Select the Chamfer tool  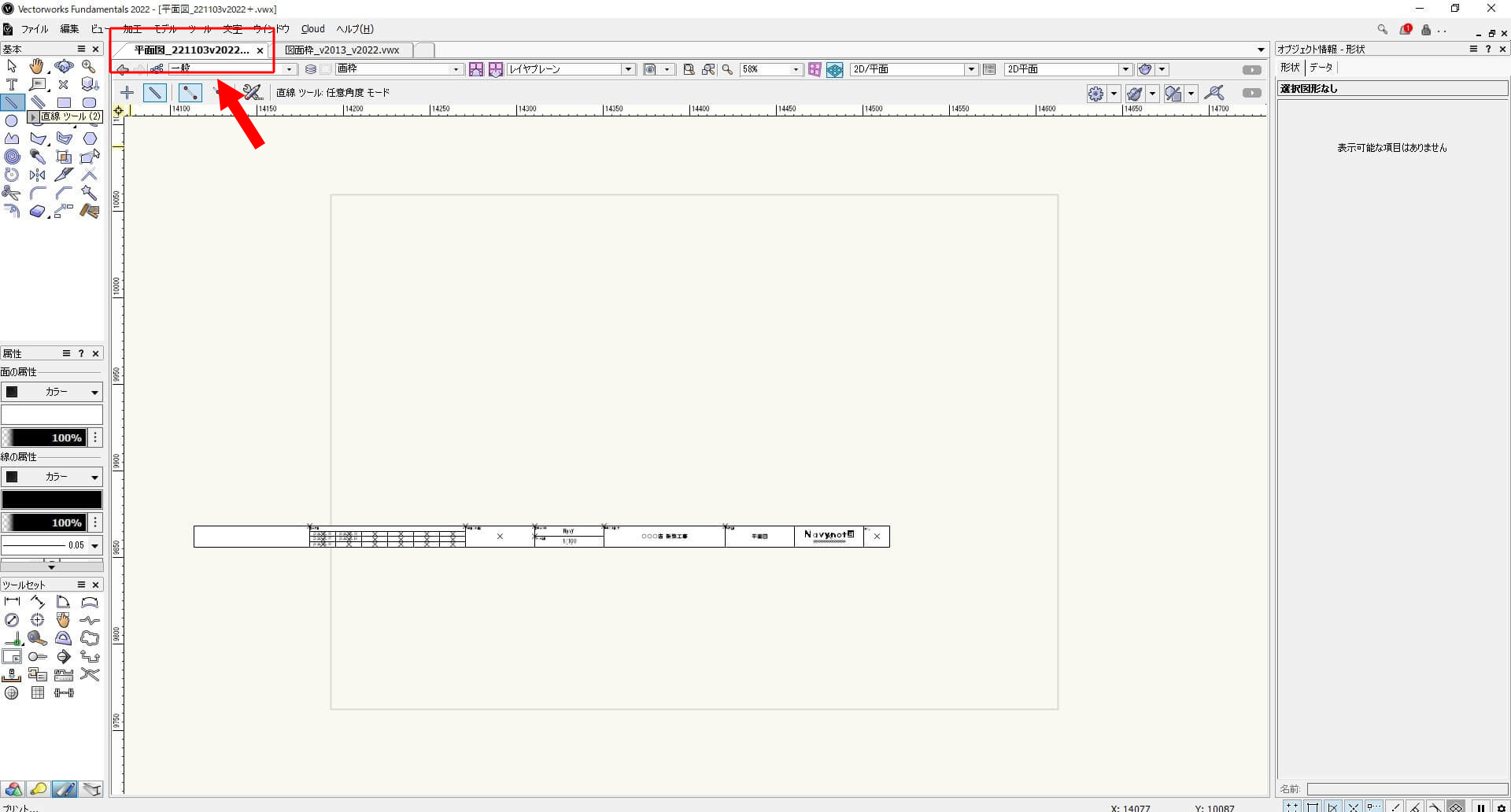click(64, 193)
